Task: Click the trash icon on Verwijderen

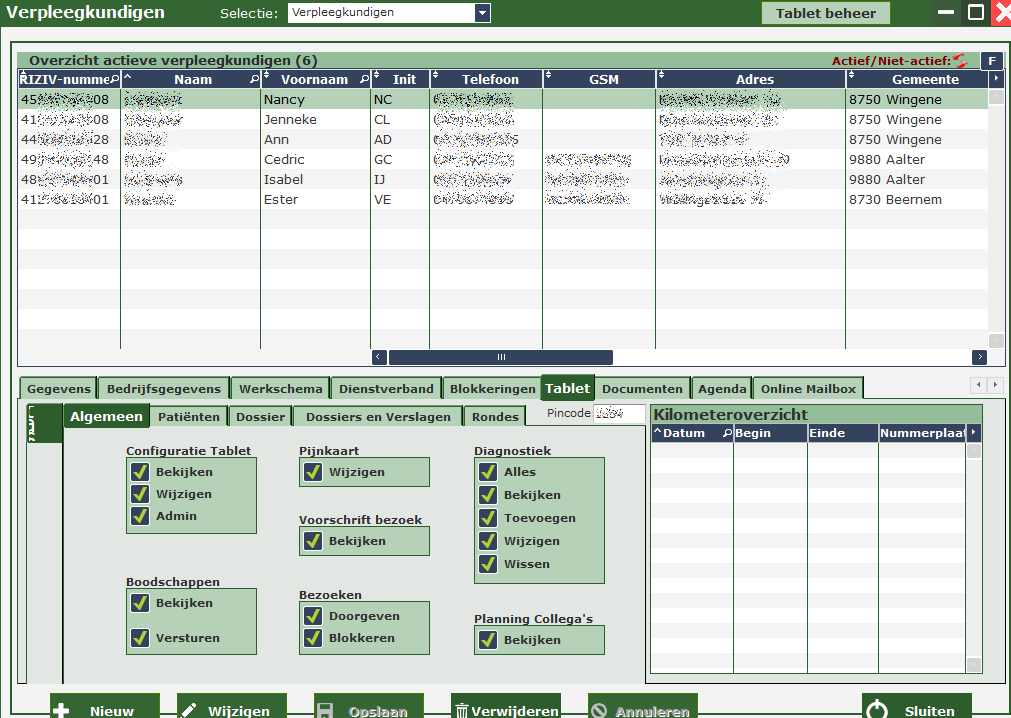Action: [461, 711]
